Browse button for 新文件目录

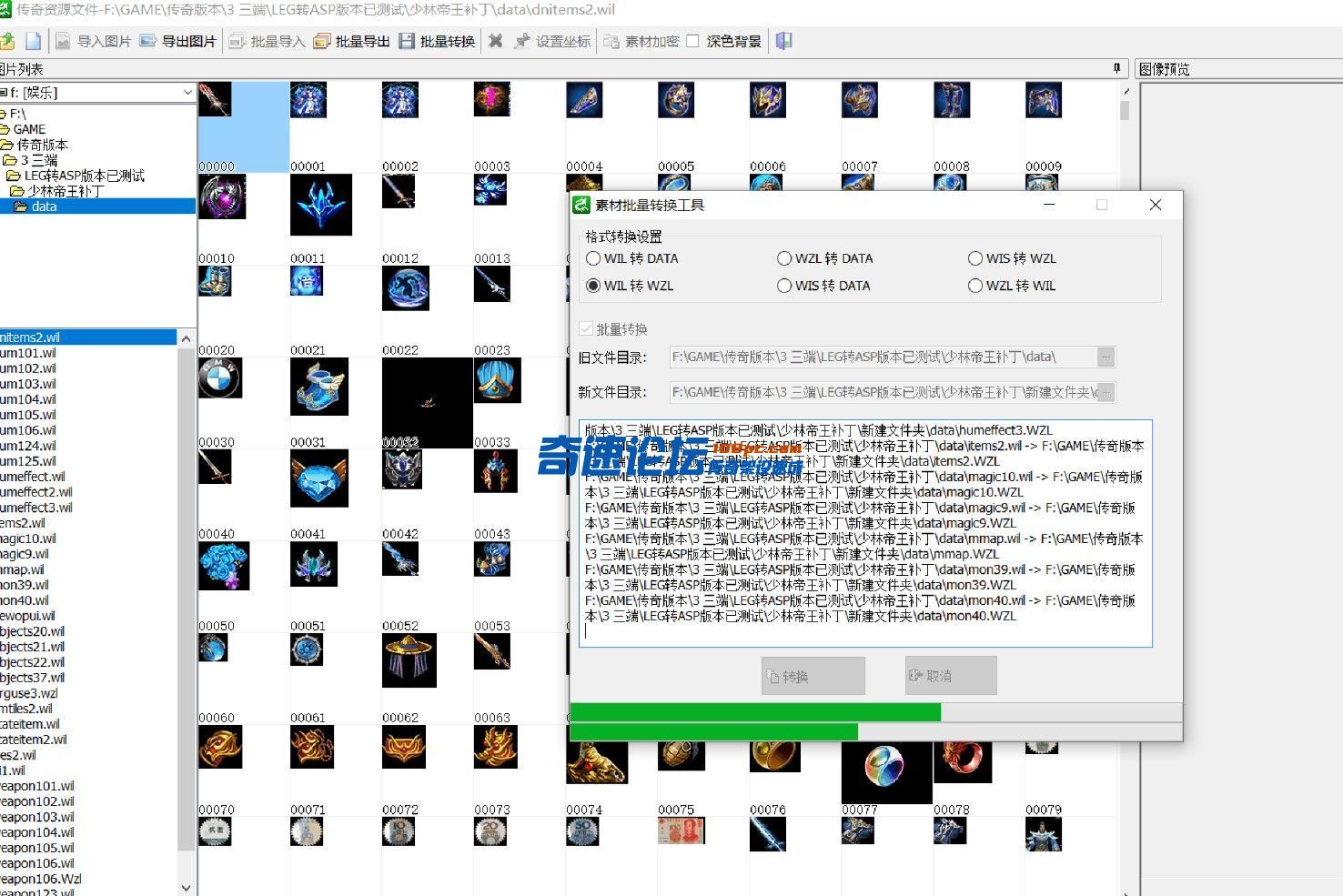tap(1106, 392)
